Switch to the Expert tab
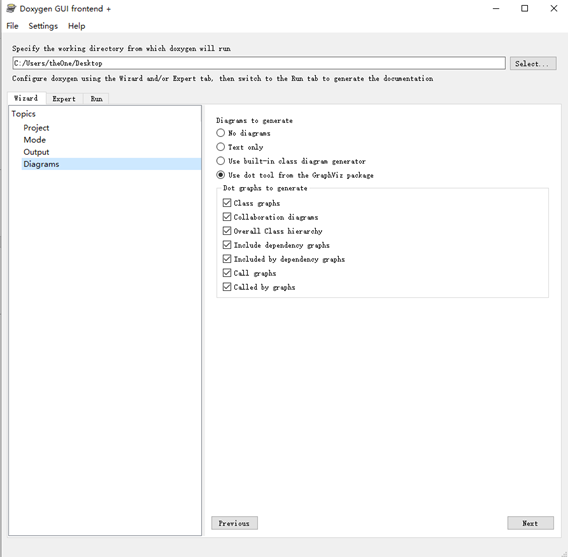This screenshot has width=568, height=557. [64, 99]
